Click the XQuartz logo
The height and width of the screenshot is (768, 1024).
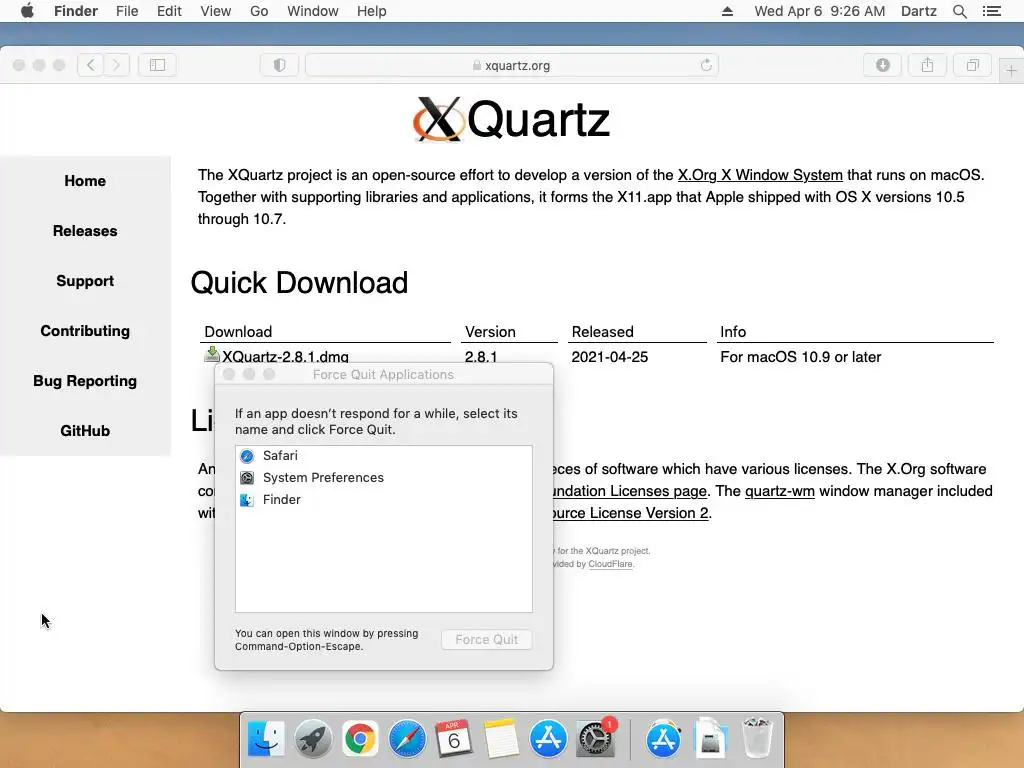tap(512, 119)
